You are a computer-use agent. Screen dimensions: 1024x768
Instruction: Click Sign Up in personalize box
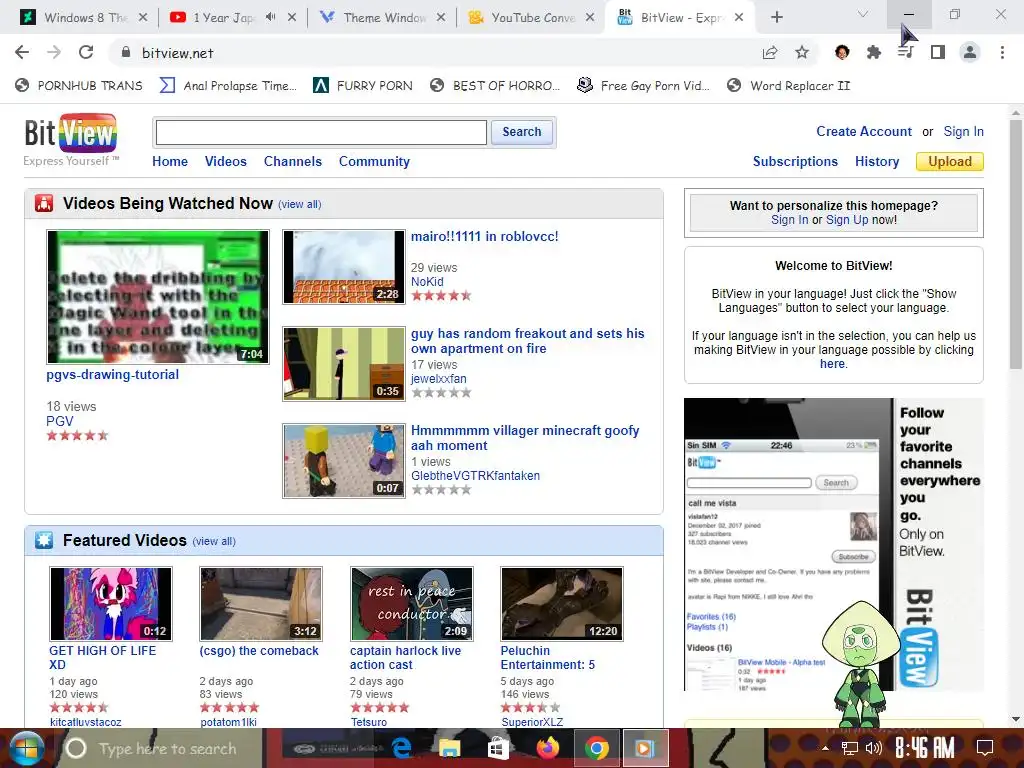847,220
